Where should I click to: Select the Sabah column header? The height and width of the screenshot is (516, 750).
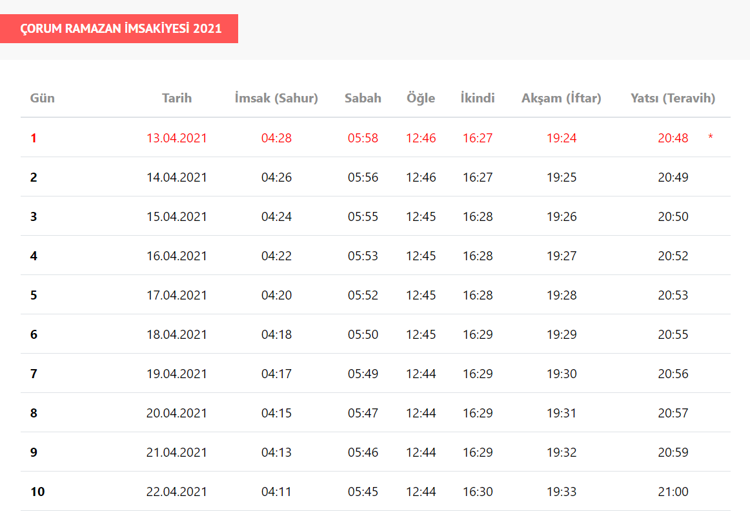pos(363,98)
